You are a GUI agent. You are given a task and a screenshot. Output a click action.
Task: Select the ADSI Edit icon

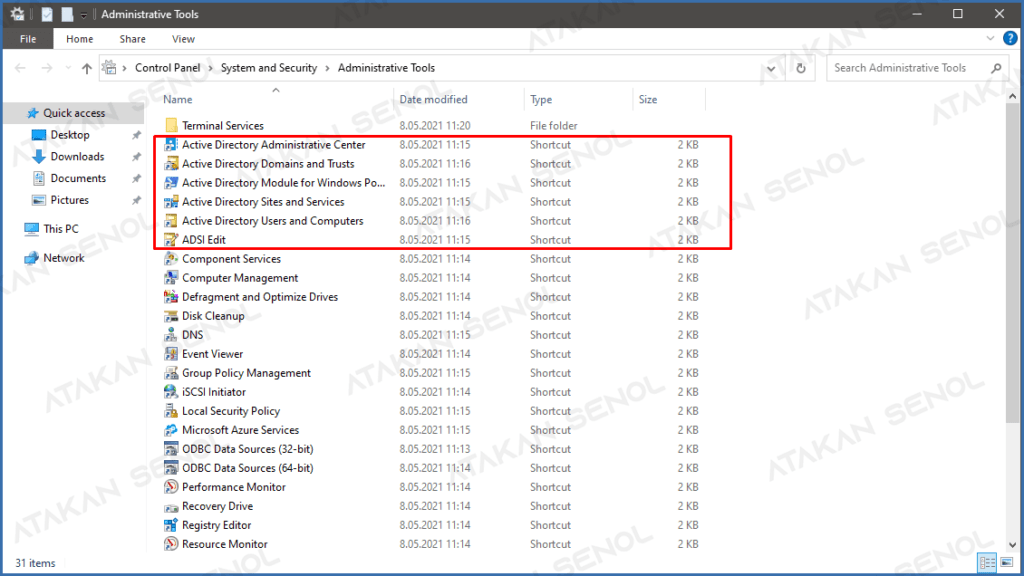pyautogui.click(x=171, y=240)
